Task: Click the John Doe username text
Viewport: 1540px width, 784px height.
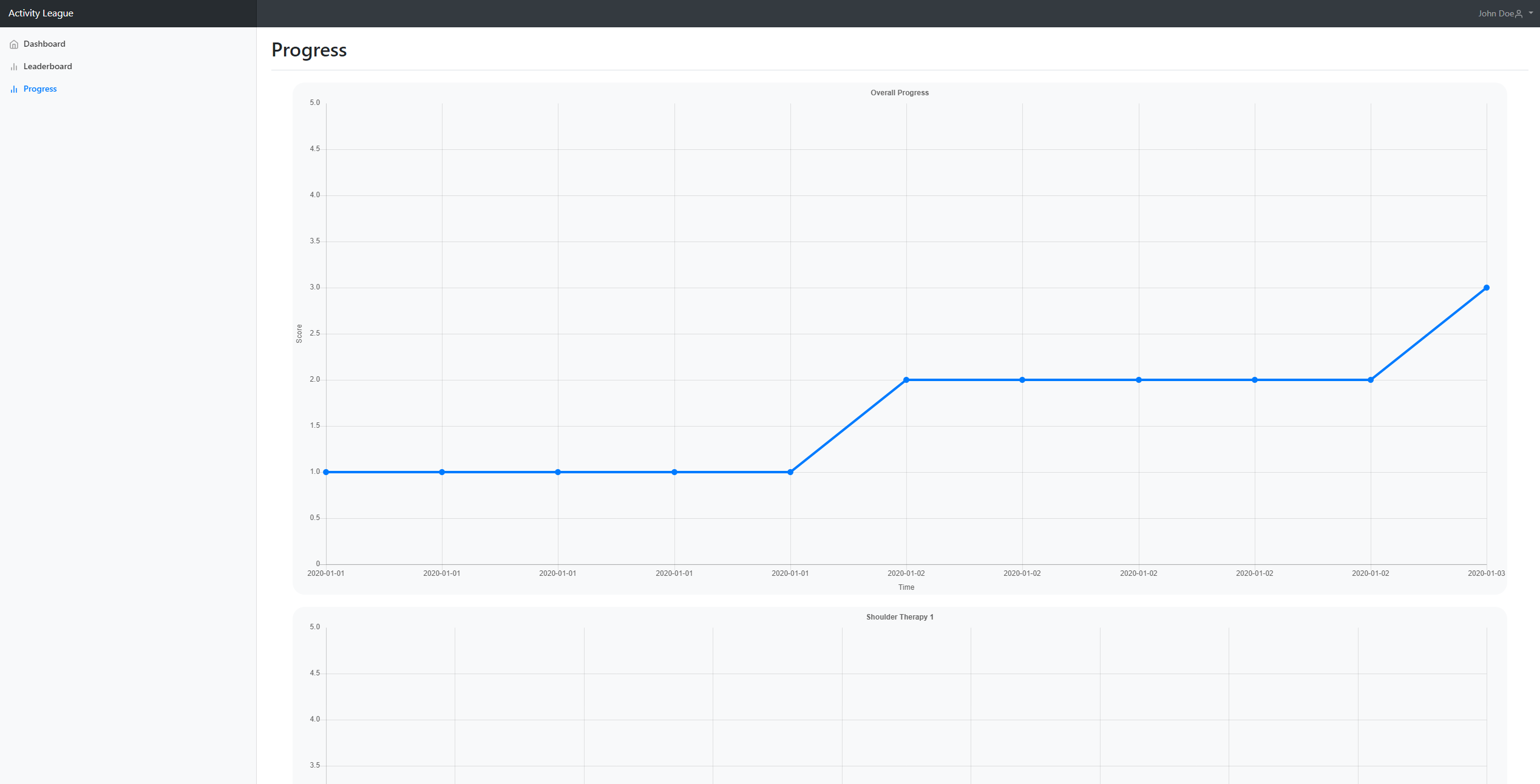Action: click(1496, 13)
